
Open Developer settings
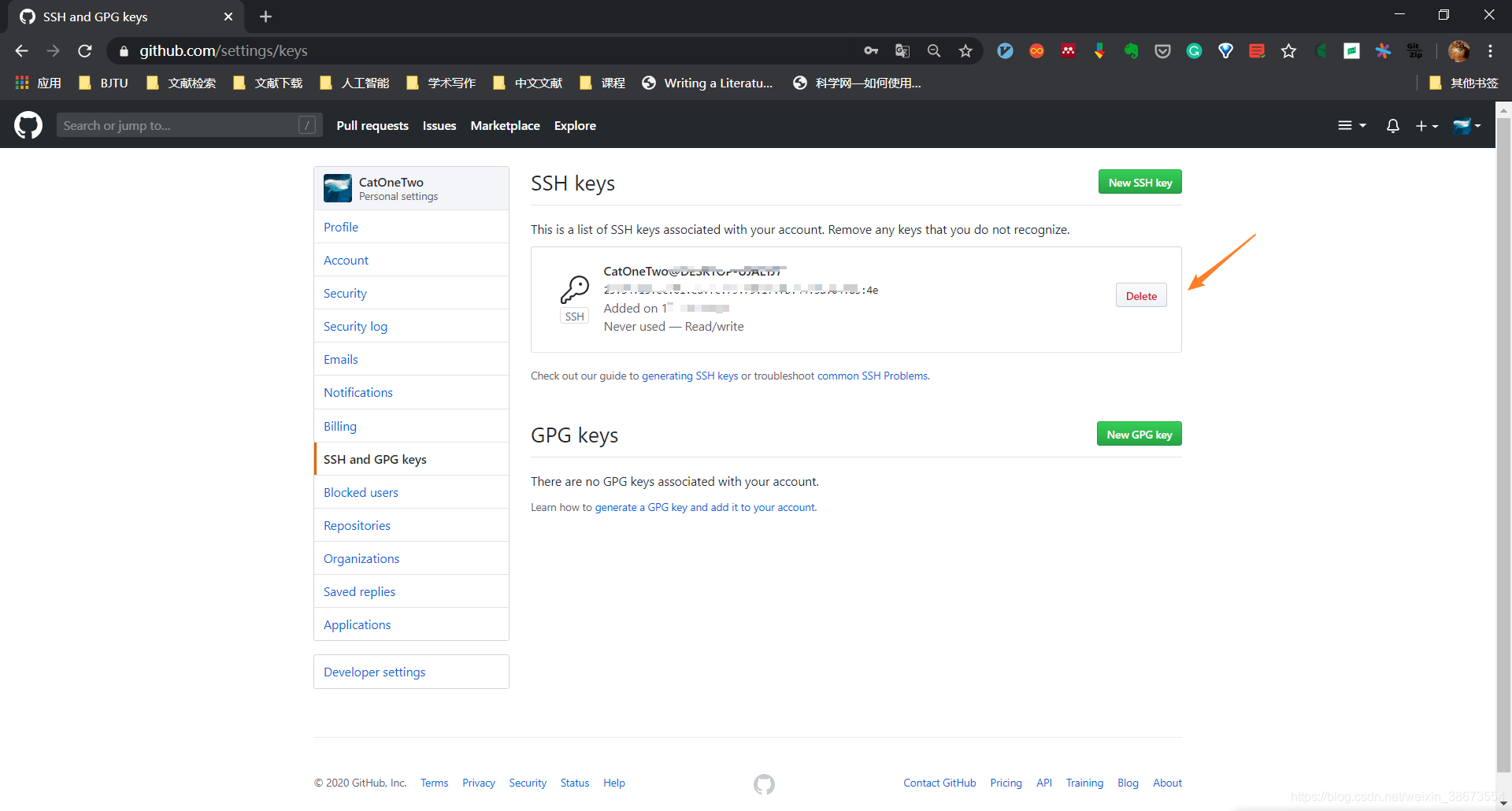point(411,672)
